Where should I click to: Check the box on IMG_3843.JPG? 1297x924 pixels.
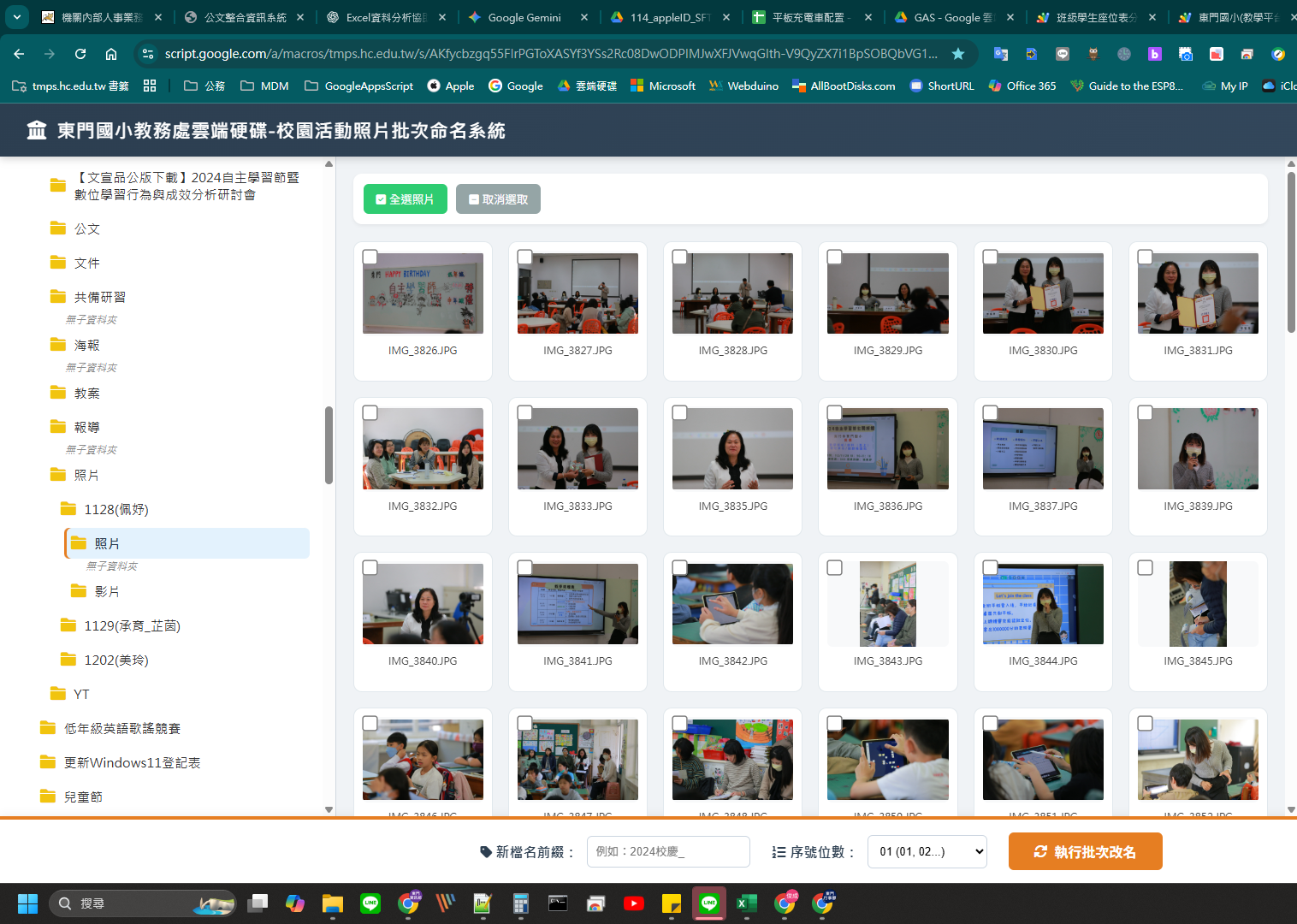tap(835, 568)
